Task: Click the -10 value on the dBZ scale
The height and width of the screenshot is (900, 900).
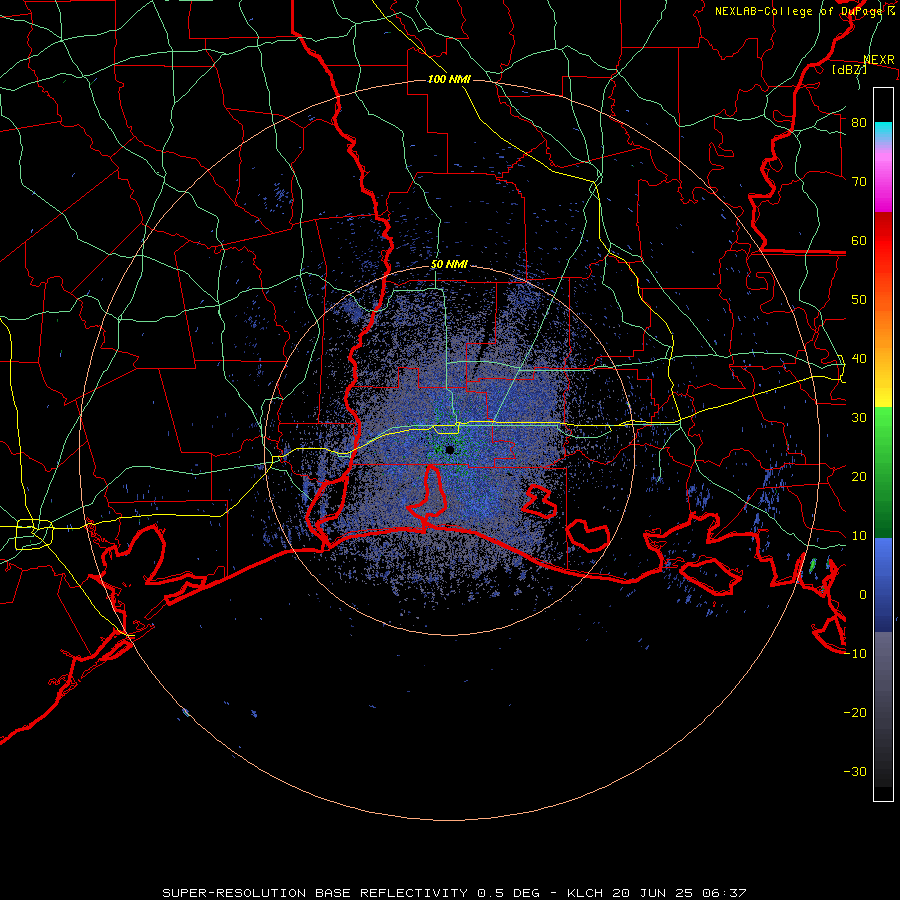Action: tap(855, 654)
